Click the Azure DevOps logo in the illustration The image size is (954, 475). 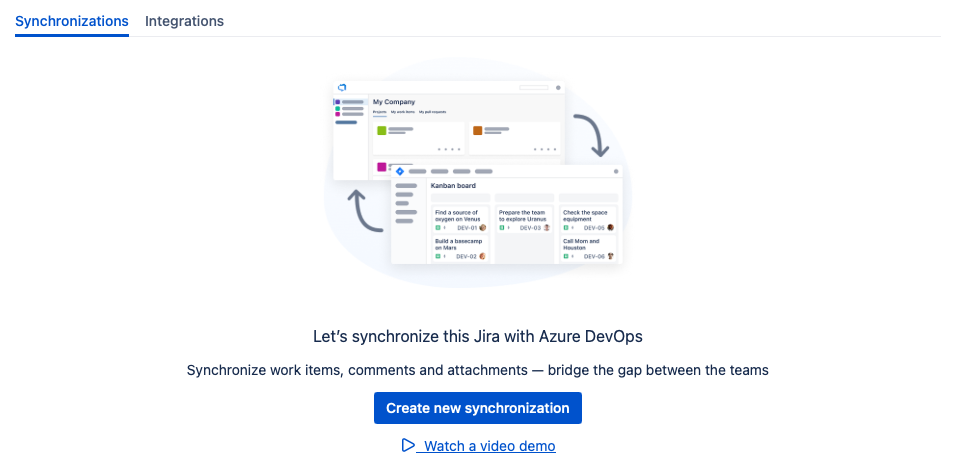point(342,88)
